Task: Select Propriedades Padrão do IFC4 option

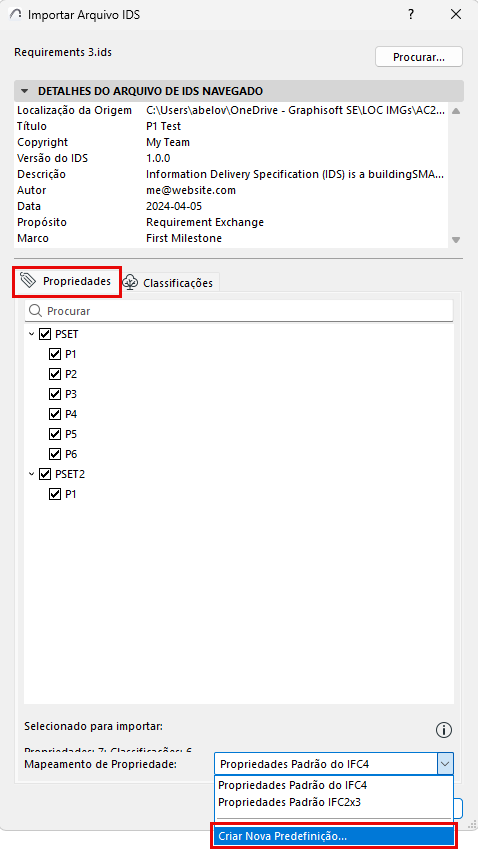Action: click(x=293, y=785)
